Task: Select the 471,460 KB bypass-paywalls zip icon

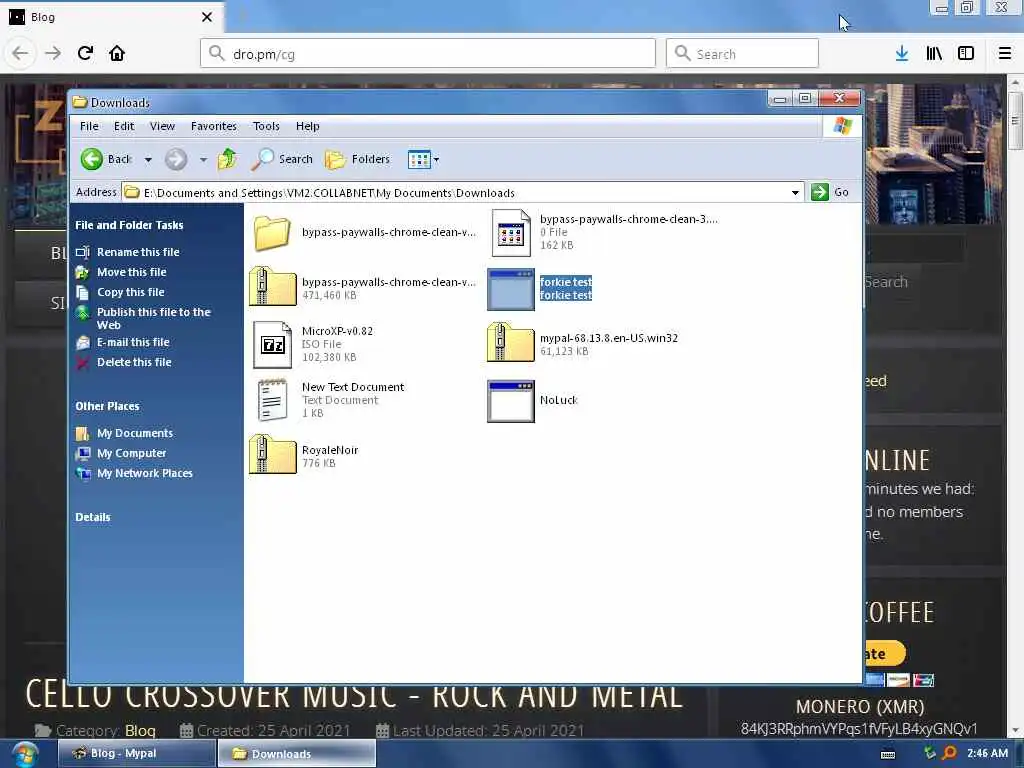Action: pyautogui.click(x=272, y=286)
